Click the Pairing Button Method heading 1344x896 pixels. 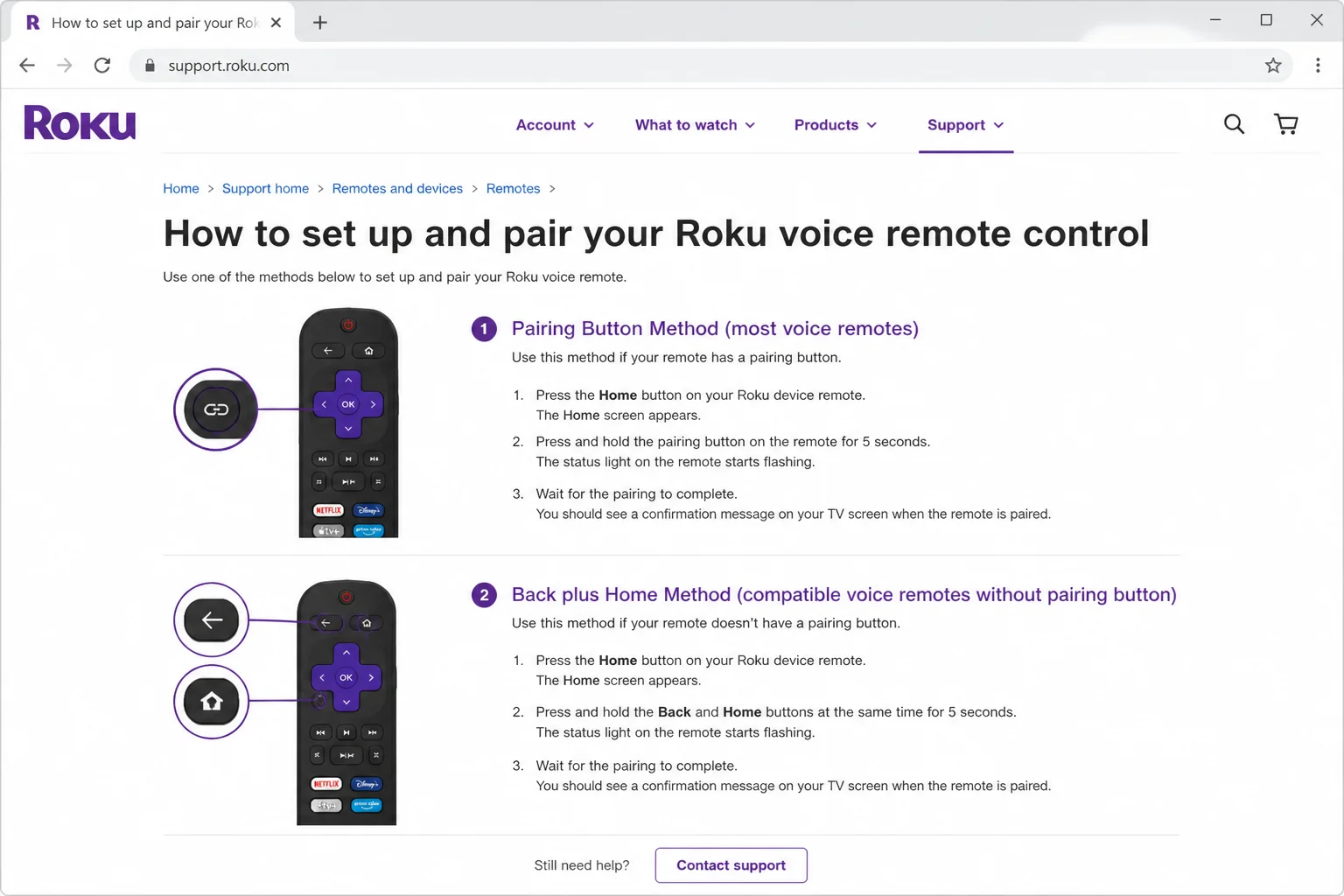click(x=715, y=329)
